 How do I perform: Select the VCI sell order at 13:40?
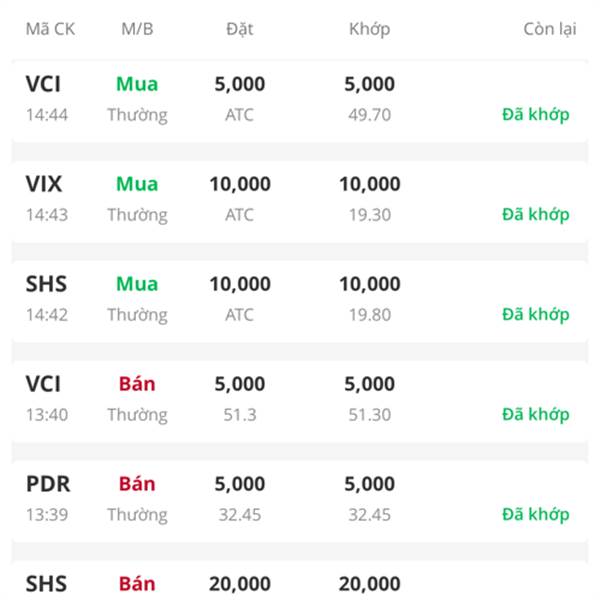tap(300, 401)
